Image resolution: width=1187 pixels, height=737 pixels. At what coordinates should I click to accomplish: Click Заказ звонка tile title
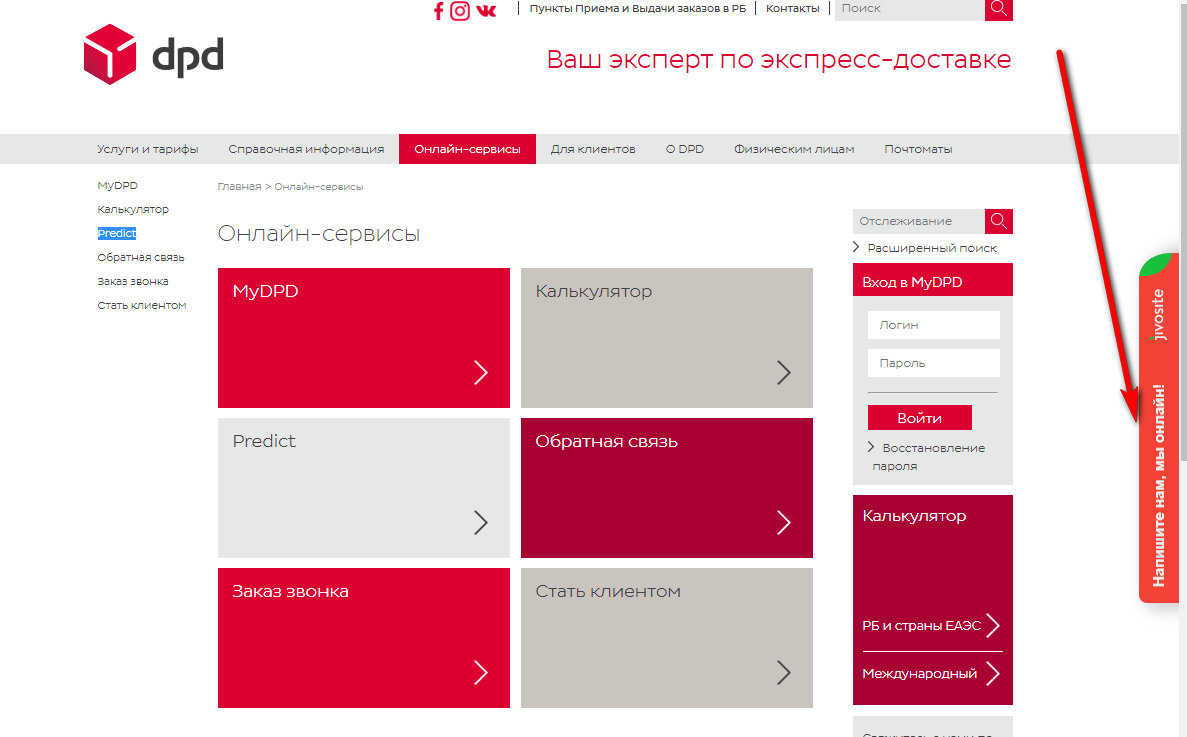pyautogui.click(x=290, y=592)
